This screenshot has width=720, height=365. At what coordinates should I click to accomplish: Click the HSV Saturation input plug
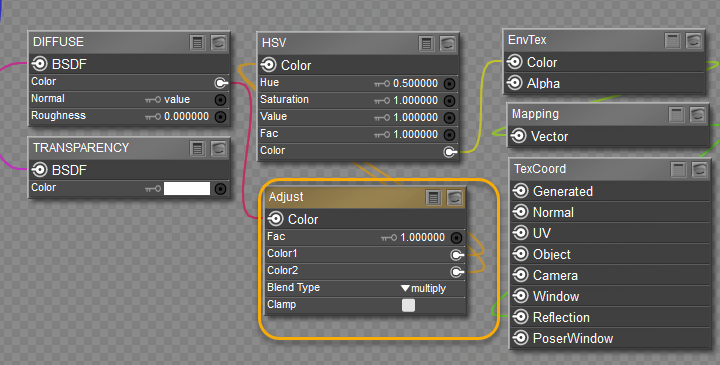(450, 101)
